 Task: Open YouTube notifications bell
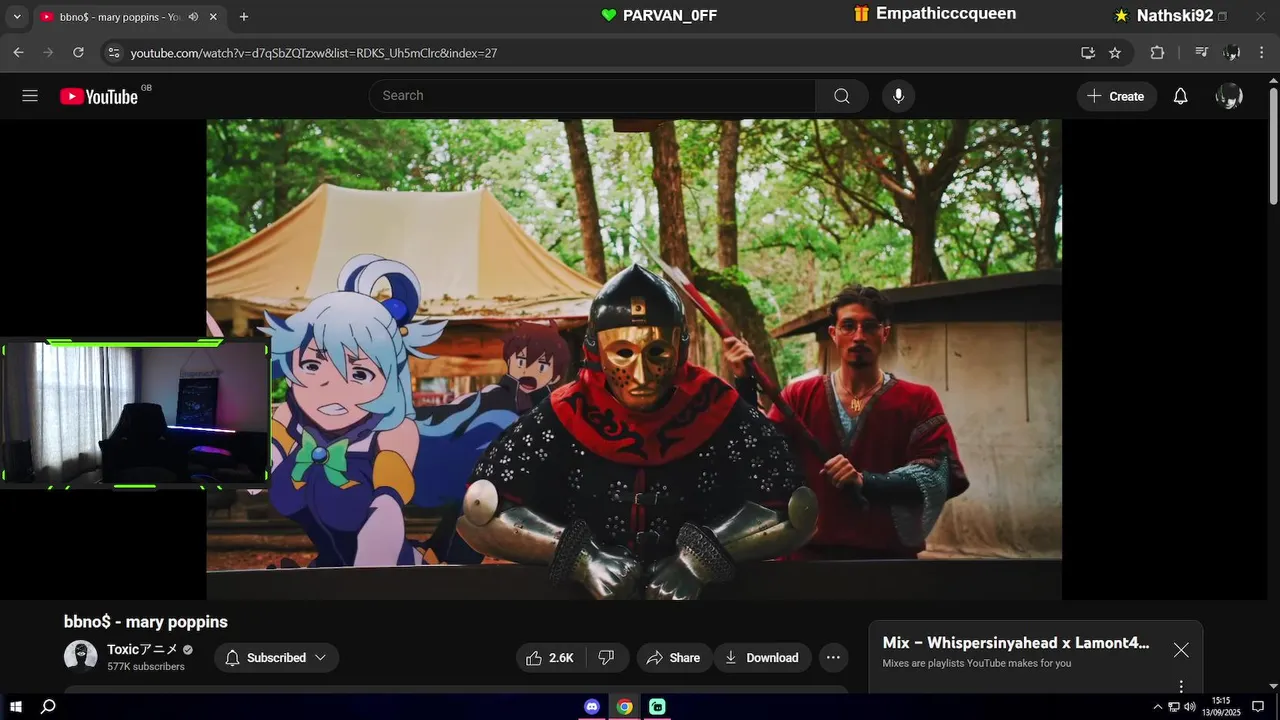tap(1180, 96)
